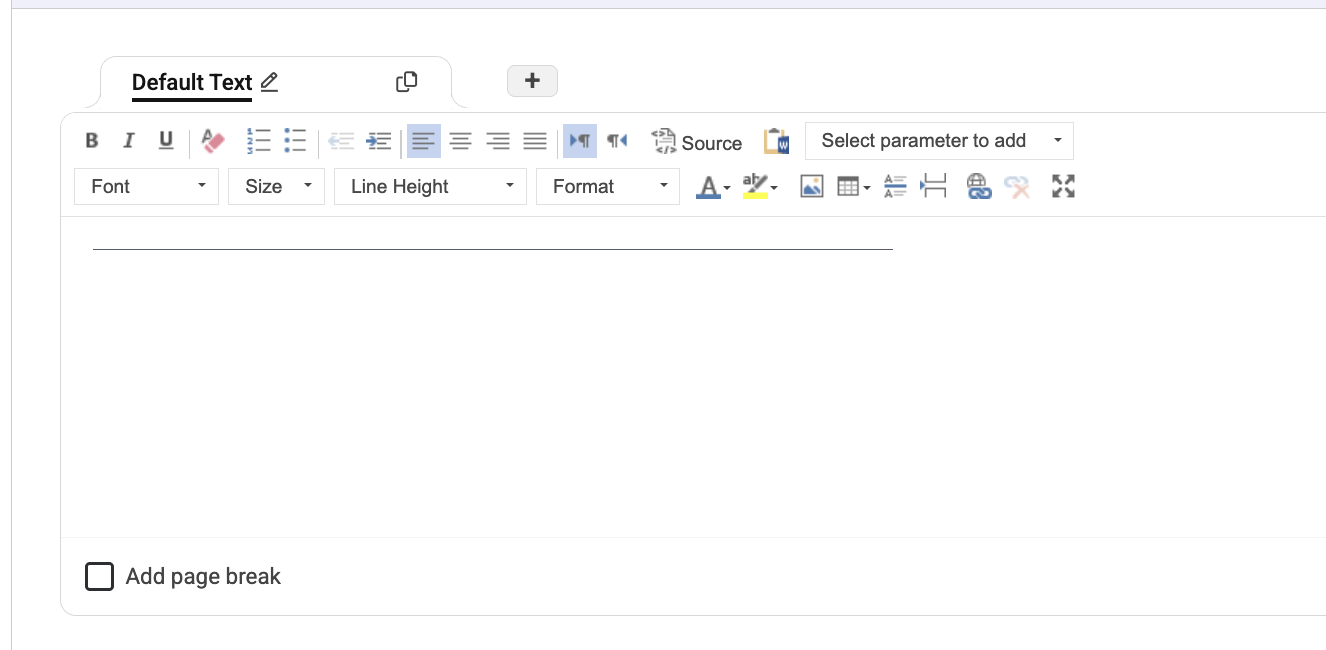Open the Font dropdown

click(146, 186)
